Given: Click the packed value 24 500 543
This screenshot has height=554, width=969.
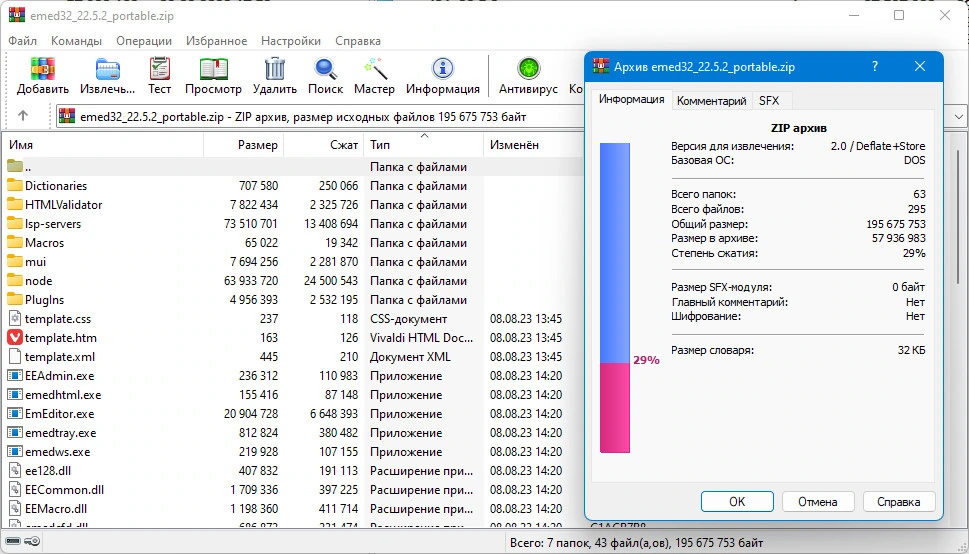Looking at the screenshot, I should [331, 281].
